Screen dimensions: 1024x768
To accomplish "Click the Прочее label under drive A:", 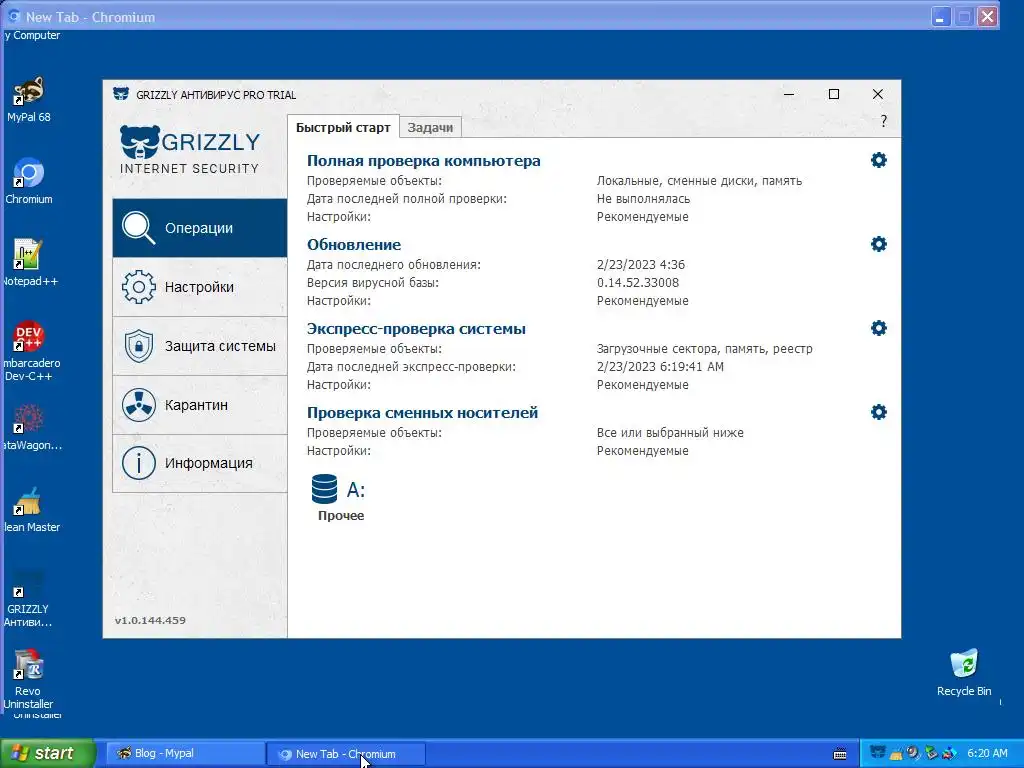I will (341, 515).
